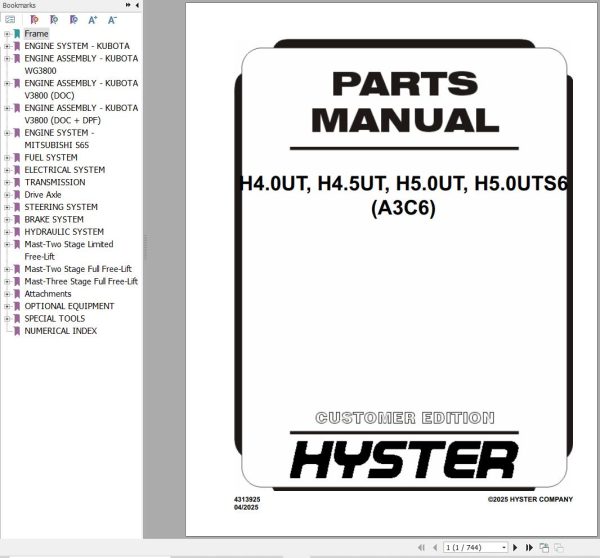Select the SPECIAL TOOLS bookmark
Viewport: 600px width, 558px height.
click(55, 318)
